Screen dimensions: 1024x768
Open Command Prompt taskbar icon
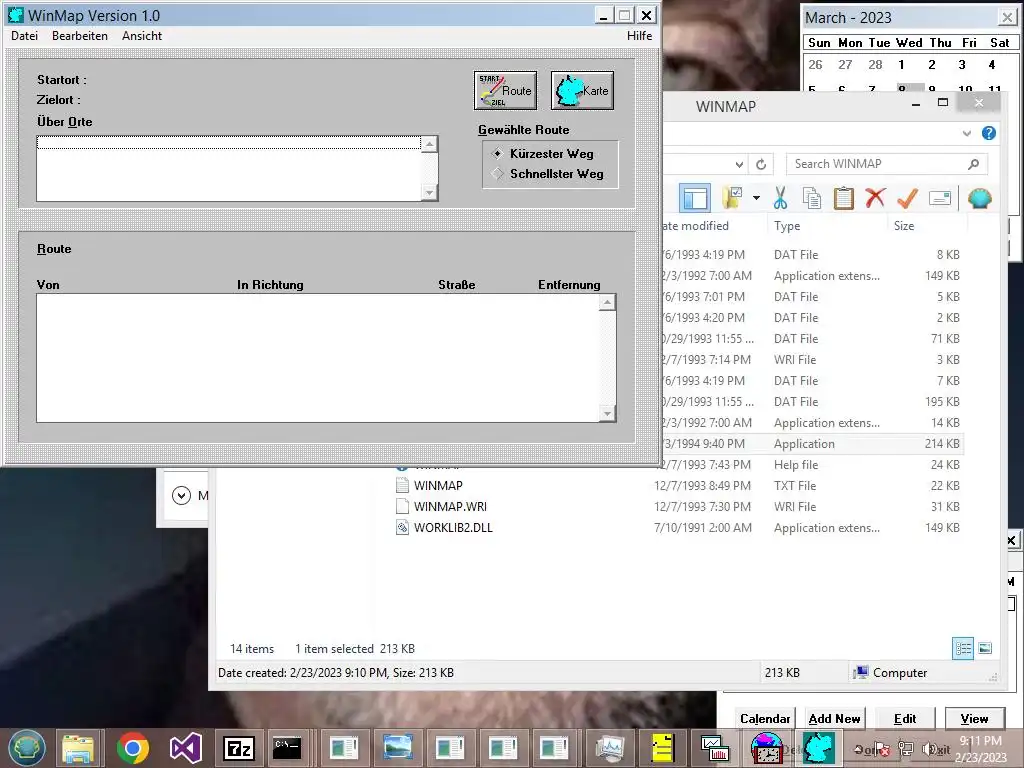[287, 748]
